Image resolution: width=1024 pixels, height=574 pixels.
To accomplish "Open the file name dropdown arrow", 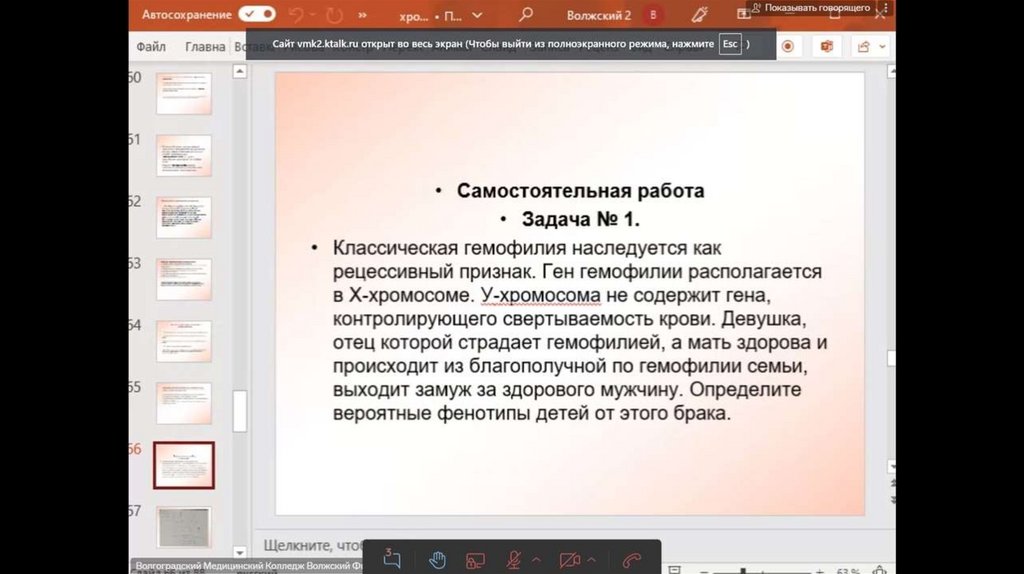I will tap(476, 16).
